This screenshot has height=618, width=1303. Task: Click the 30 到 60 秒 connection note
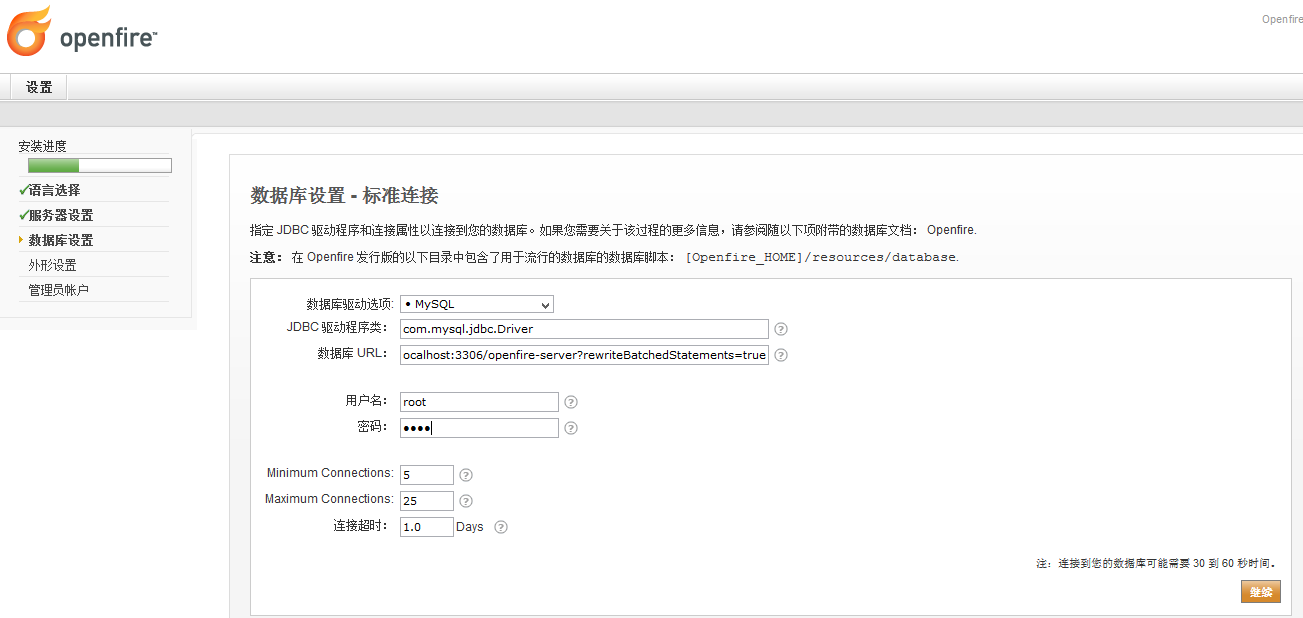click(x=1156, y=564)
